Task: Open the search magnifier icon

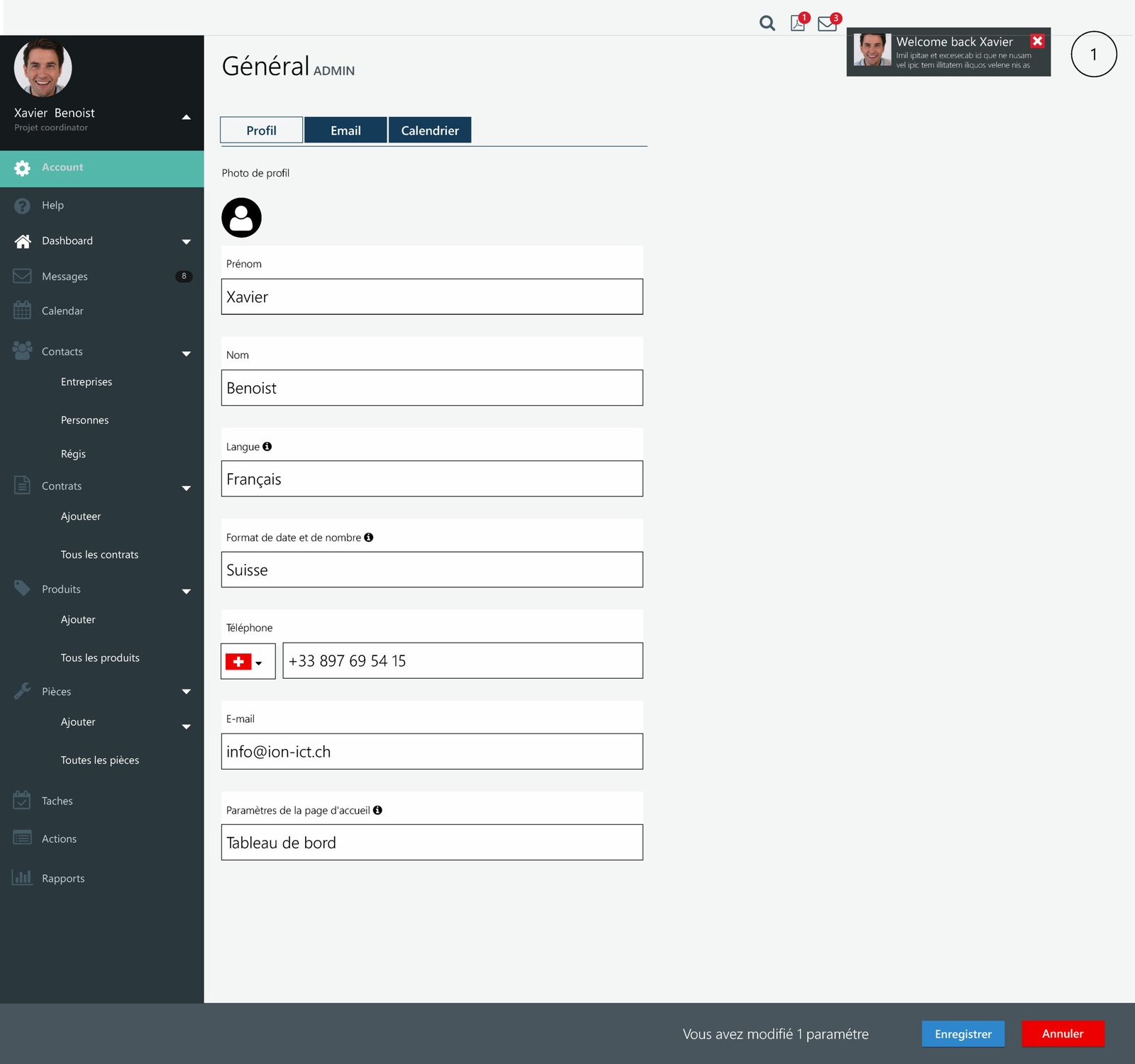Action: (x=767, y=23)
